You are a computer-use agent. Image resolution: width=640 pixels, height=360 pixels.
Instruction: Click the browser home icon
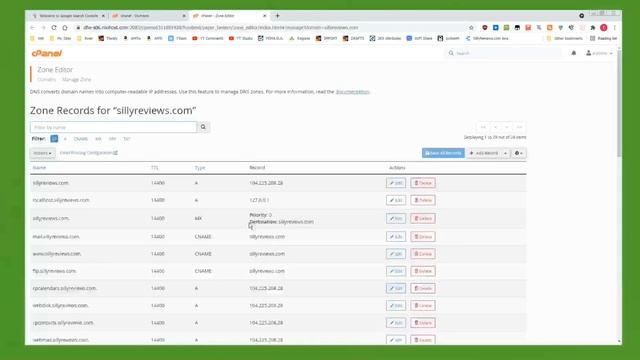pos(65,27)
